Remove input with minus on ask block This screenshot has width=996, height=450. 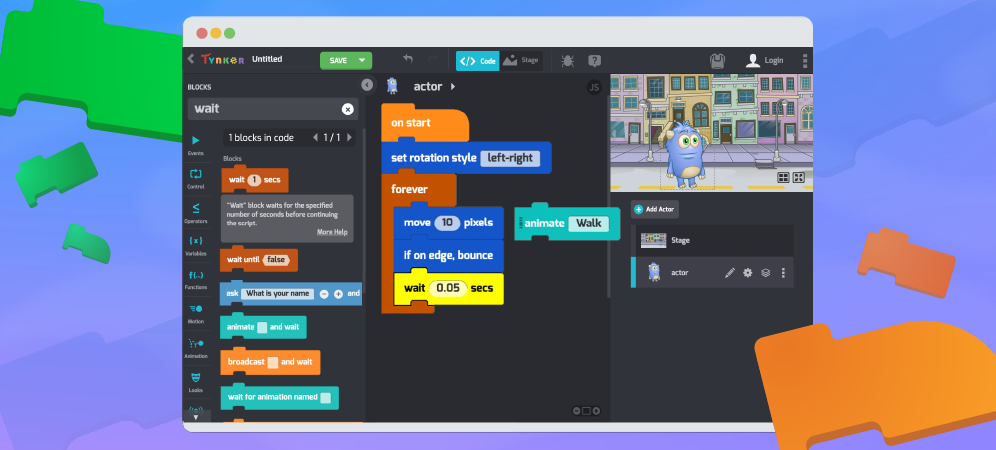(324, 294)
